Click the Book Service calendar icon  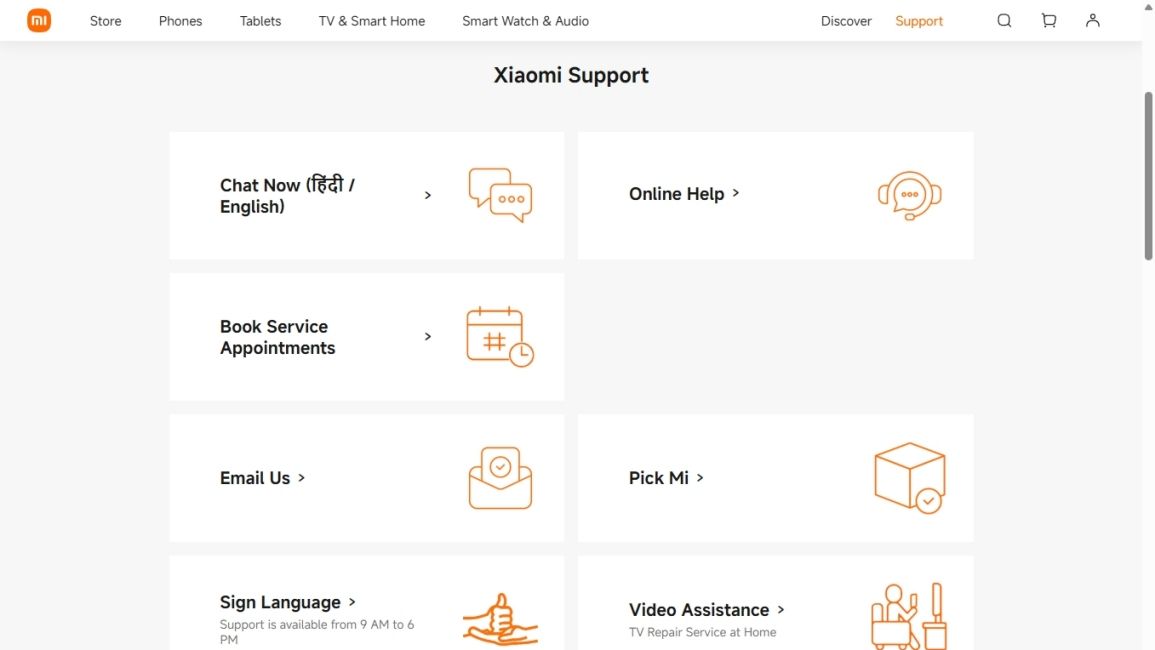[x=500, y=337]
